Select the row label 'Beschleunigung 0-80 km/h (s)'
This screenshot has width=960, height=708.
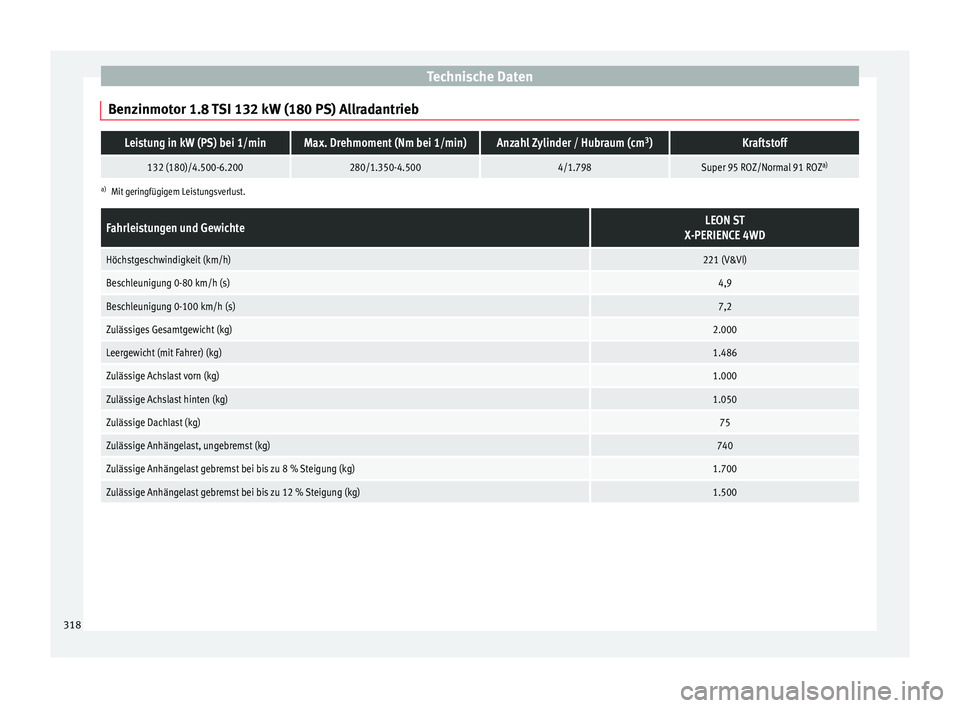tap(168, 283)
